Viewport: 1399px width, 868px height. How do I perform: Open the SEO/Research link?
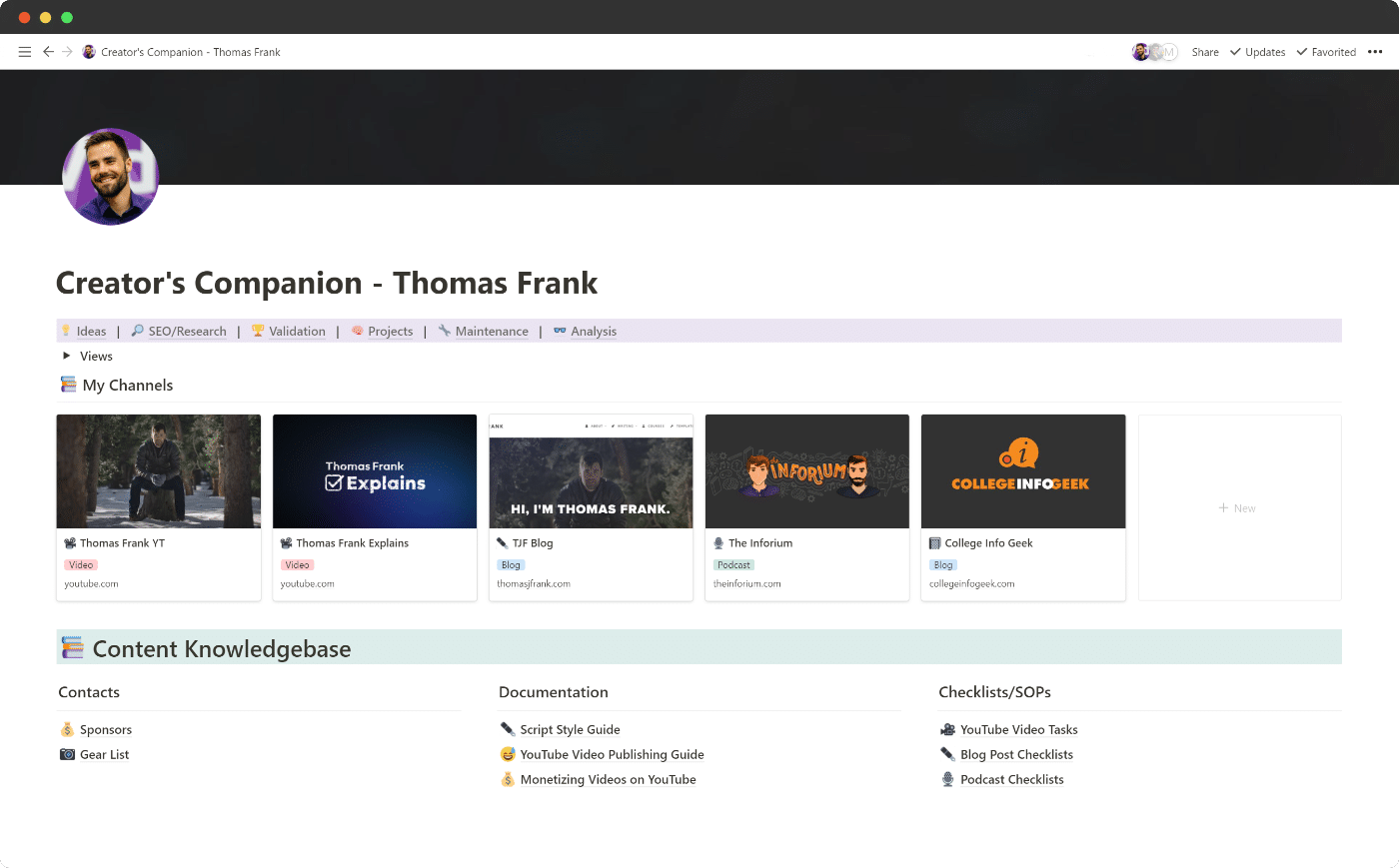tap(187, 332)
